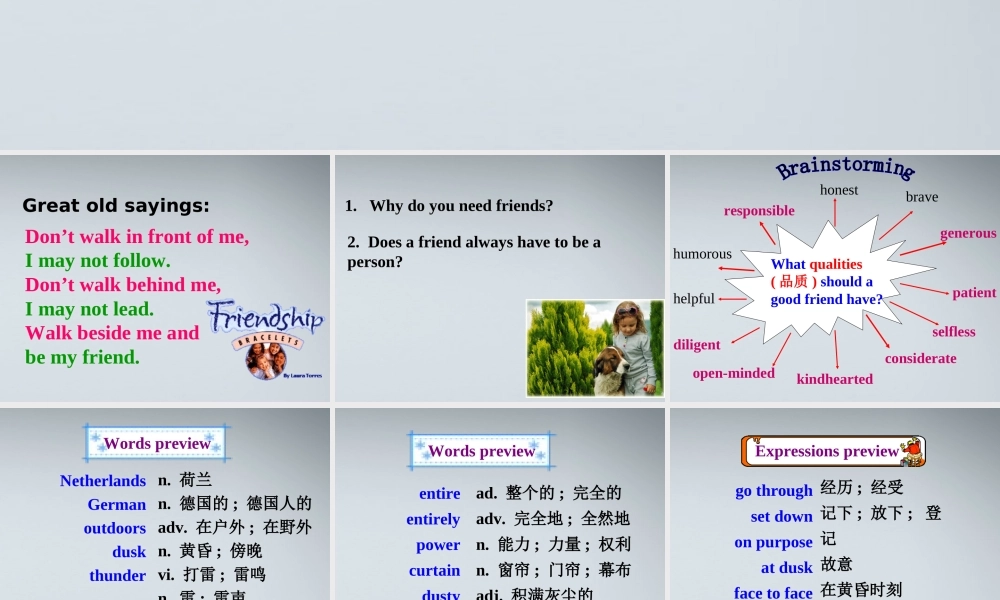Open the Great old sayings slide thumbnail
Screen dimensions: 1000x600
click(x=165, y=279)
